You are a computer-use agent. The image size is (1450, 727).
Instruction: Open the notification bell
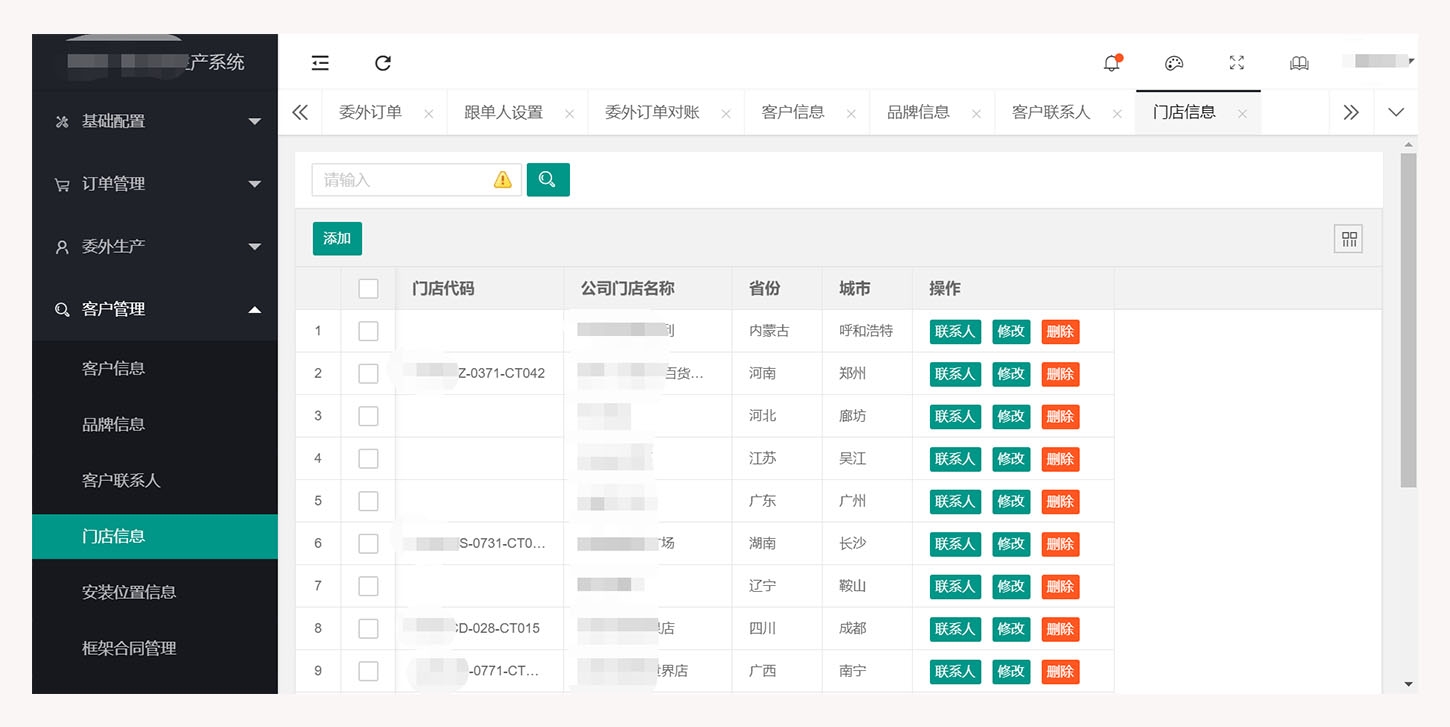pos(1111,63)
